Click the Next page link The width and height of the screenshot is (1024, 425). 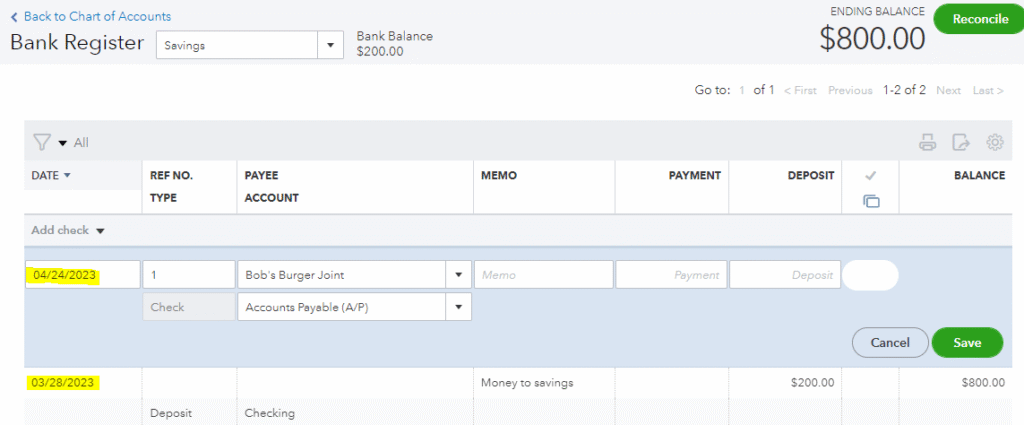pyautogui.click(x=948, y=91)
